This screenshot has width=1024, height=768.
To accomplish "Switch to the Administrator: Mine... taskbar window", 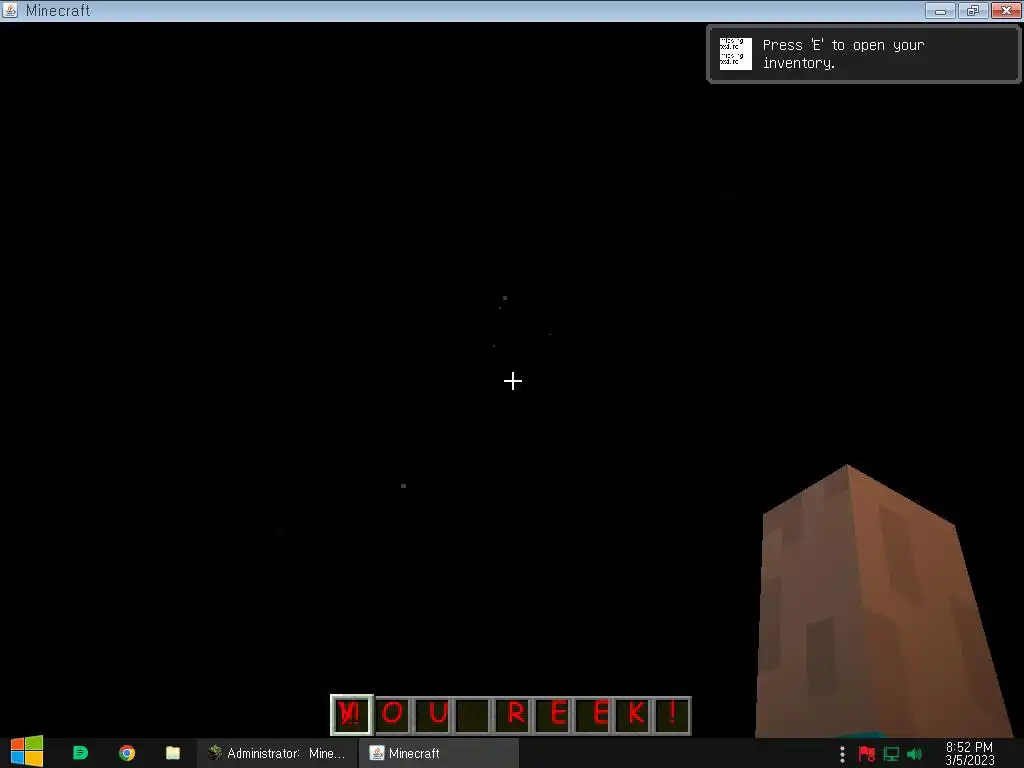I will [277, 753].
